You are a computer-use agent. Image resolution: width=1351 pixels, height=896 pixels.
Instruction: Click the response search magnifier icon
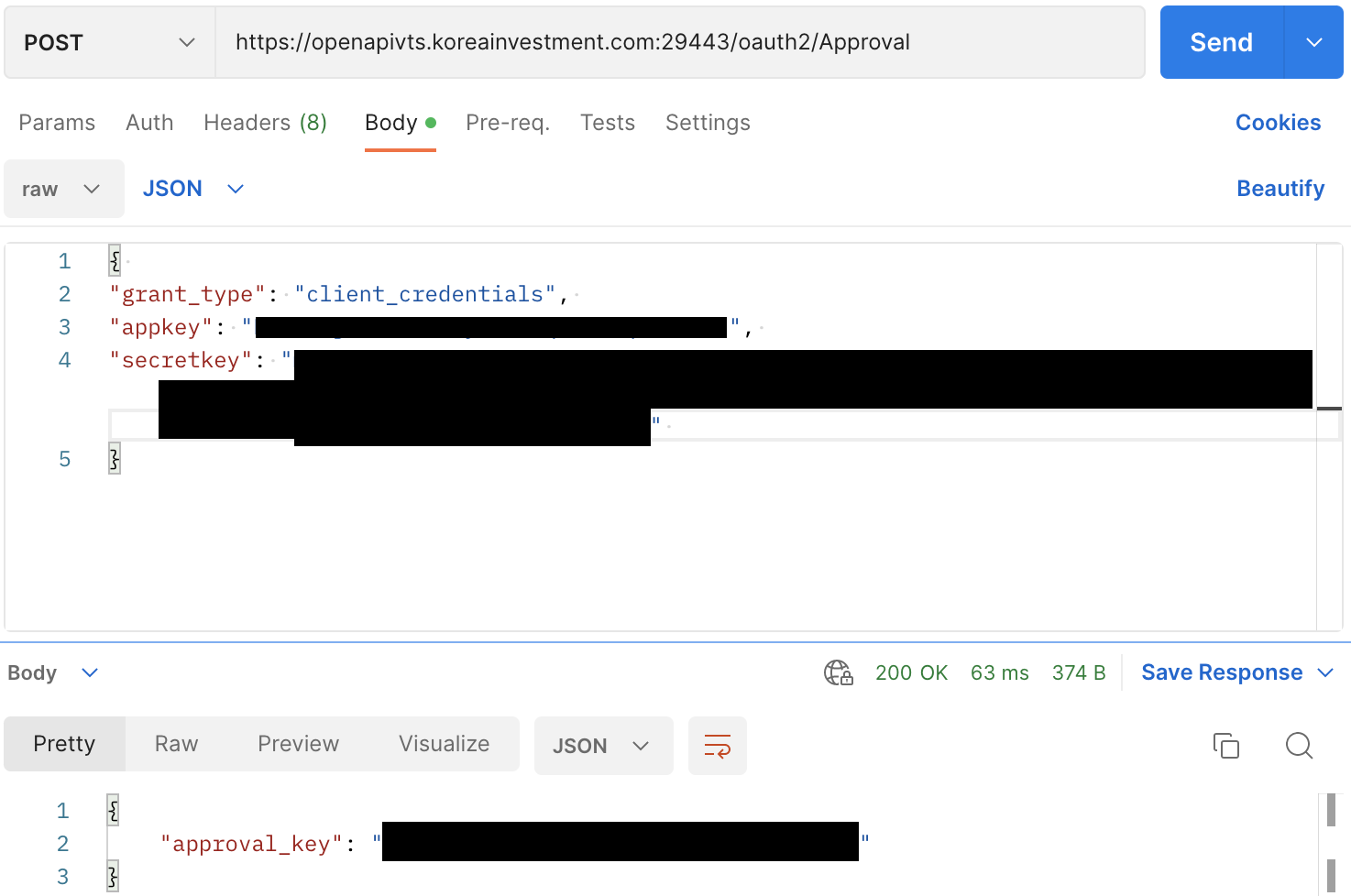click(1299, 746)
